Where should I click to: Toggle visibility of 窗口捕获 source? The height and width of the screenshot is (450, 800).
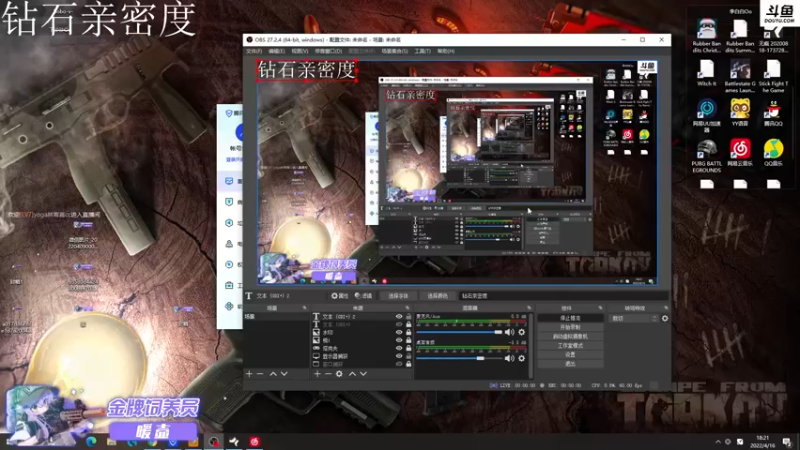(x=399, y=364)
